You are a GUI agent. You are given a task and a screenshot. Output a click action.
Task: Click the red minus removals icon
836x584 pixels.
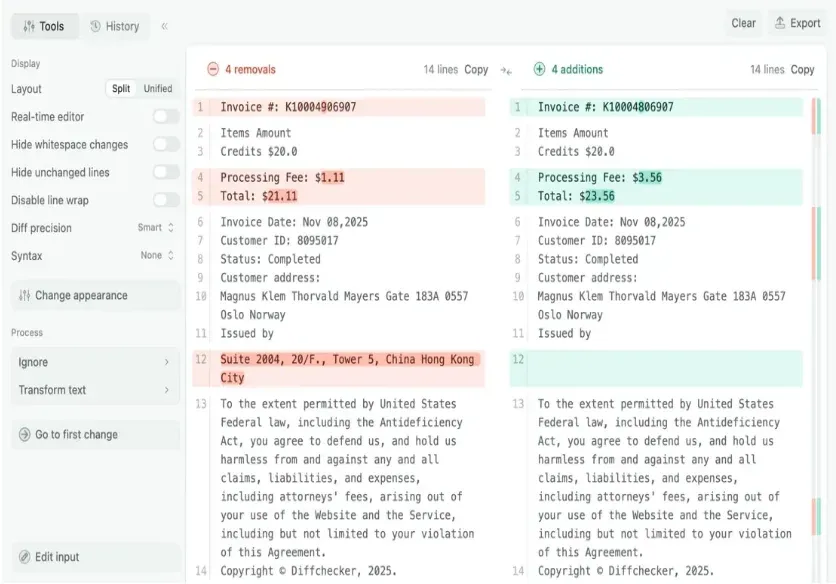pos(213,69)
